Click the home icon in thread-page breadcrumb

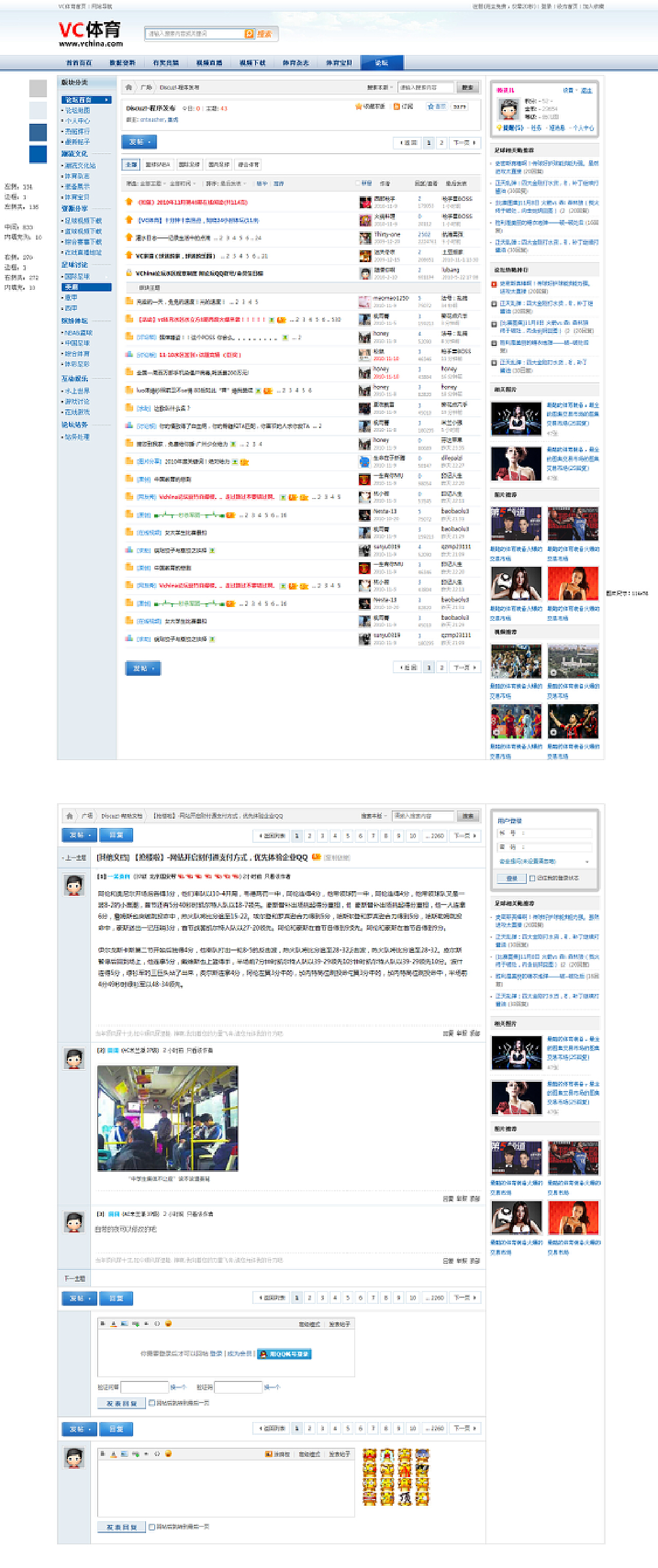coord(69,816)
